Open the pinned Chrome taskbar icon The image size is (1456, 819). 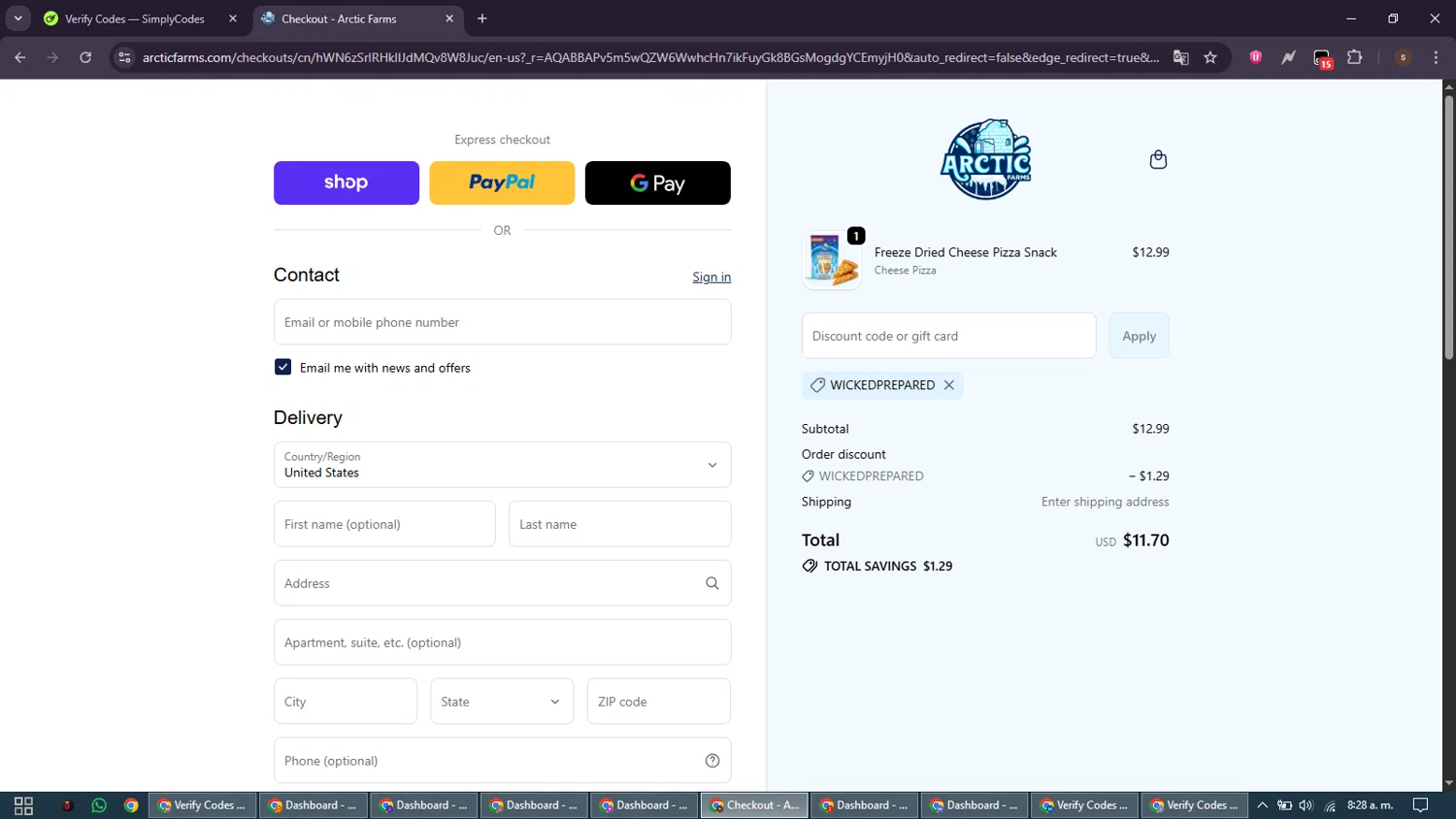(131, 805)
